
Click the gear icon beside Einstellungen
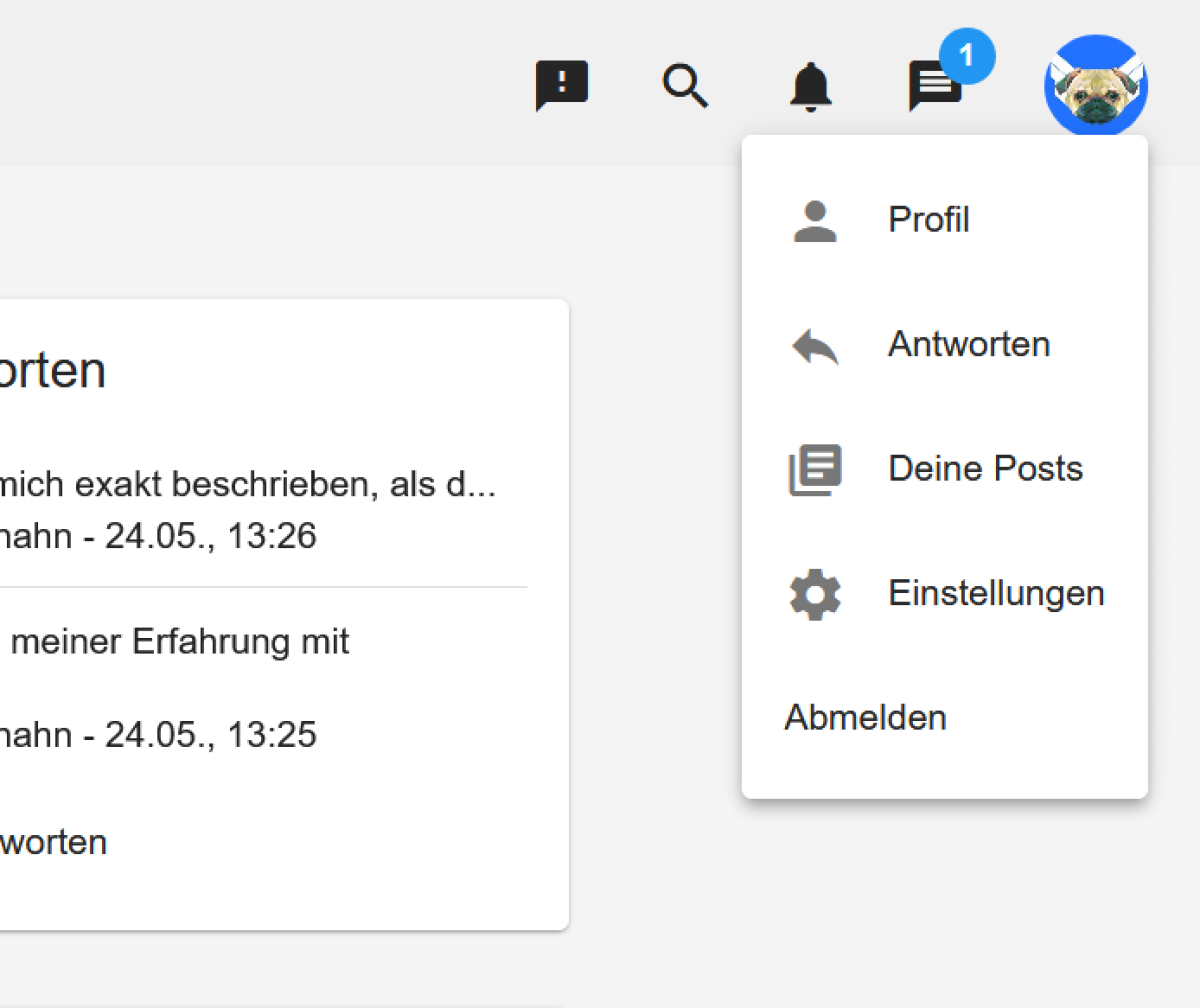tap(815, 594)
